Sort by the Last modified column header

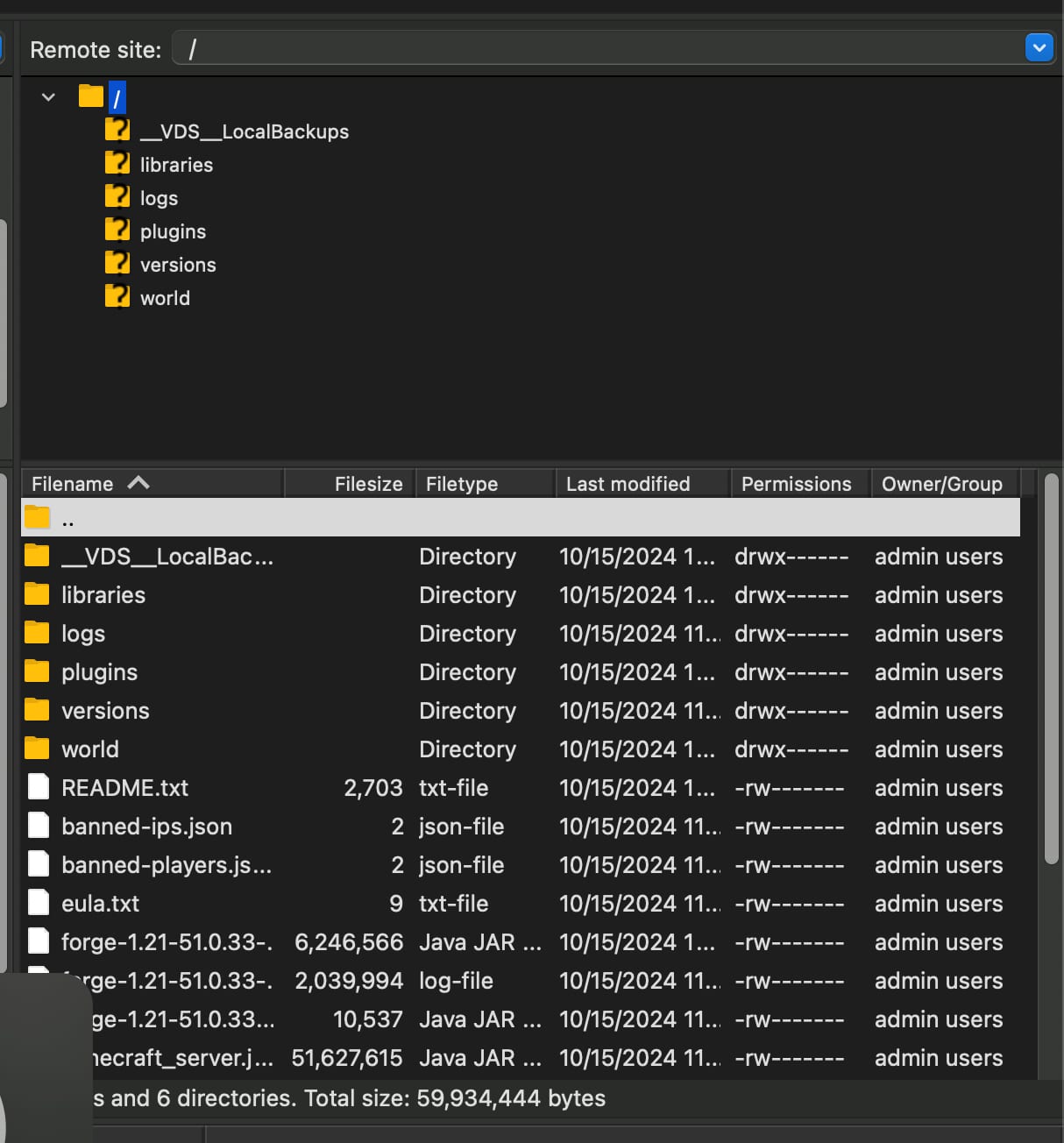628,484
